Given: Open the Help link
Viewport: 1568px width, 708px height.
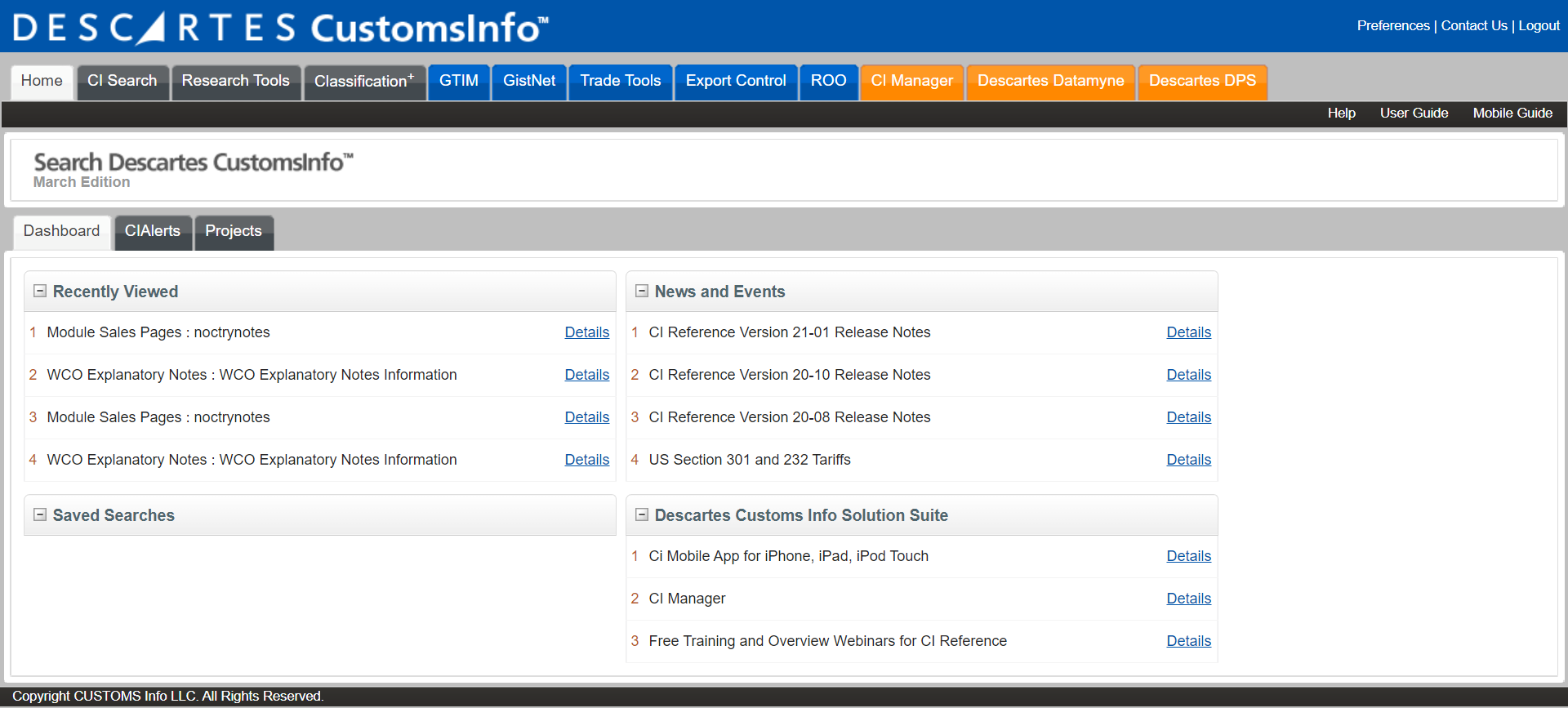Looking at the screenshot, I should point(1342,113).
